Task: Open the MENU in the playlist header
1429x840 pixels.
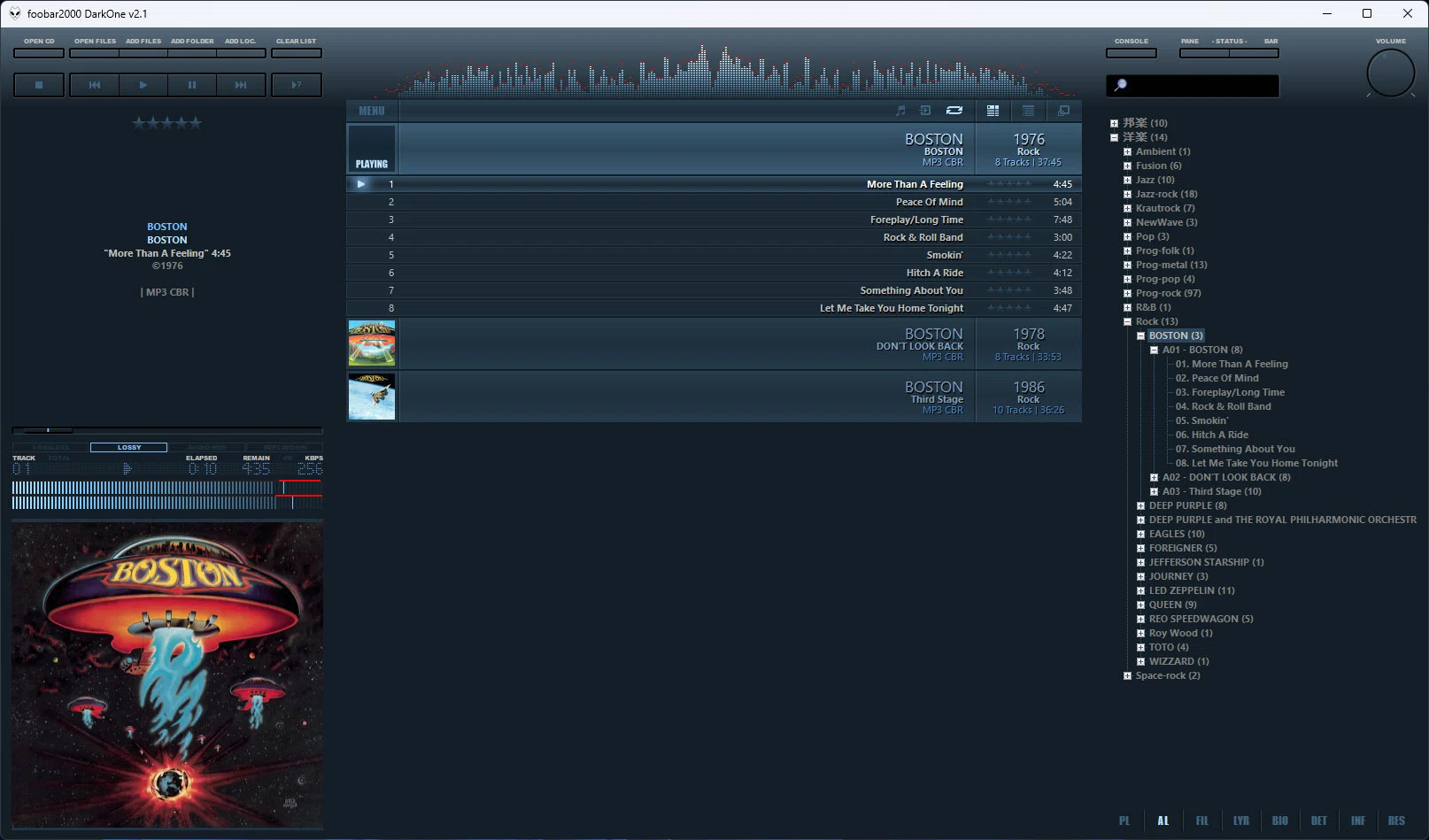Action: [x=372, y=111]
